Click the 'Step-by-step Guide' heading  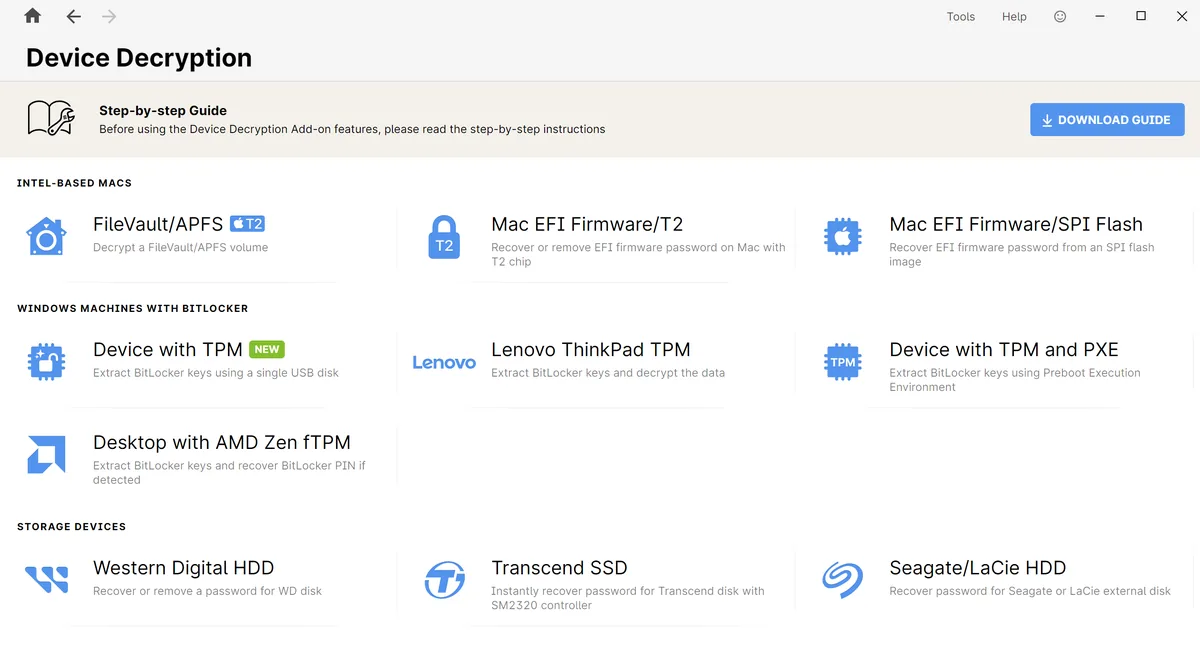pos(163,111)
